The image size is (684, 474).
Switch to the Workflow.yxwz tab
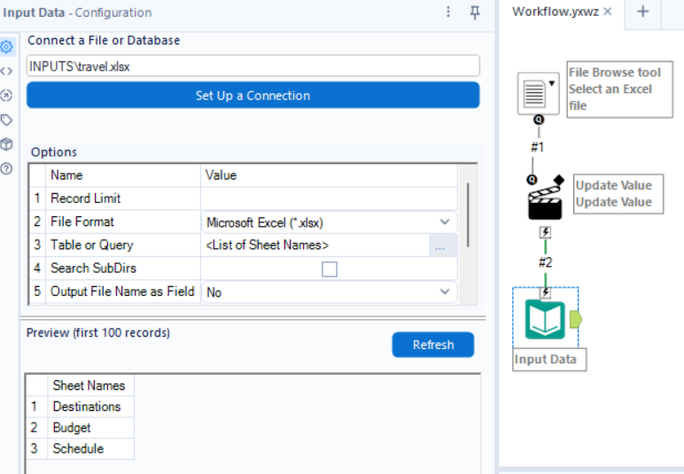(555, 12)
